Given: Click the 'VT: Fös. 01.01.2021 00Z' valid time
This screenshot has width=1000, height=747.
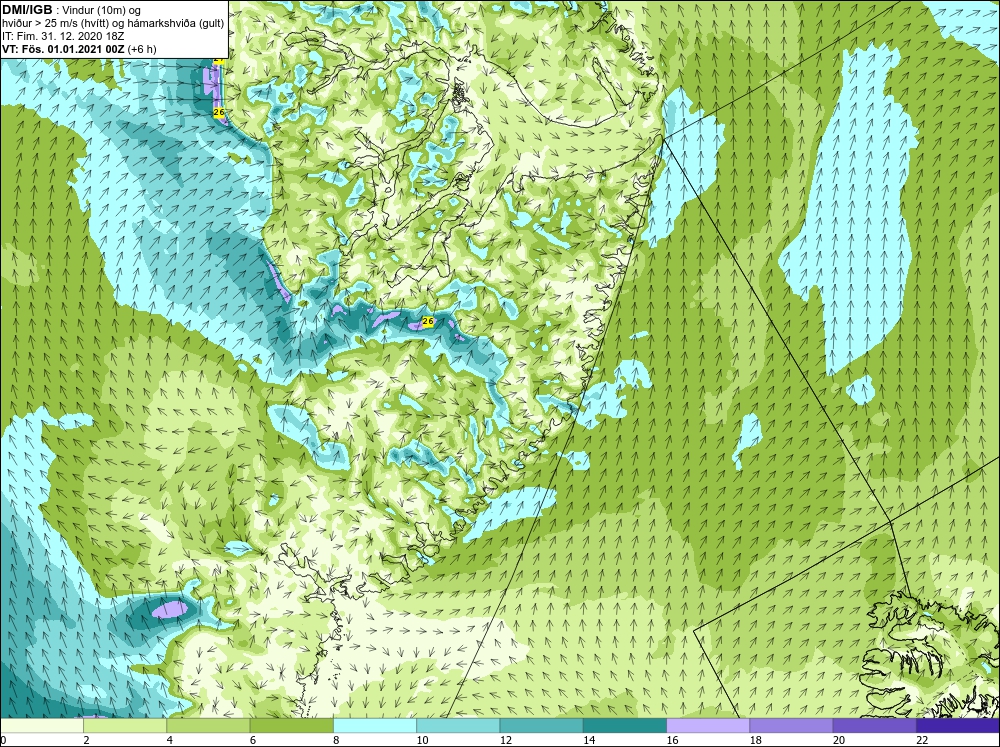Looking at the screenshot, I should click(x=64, y=48).
